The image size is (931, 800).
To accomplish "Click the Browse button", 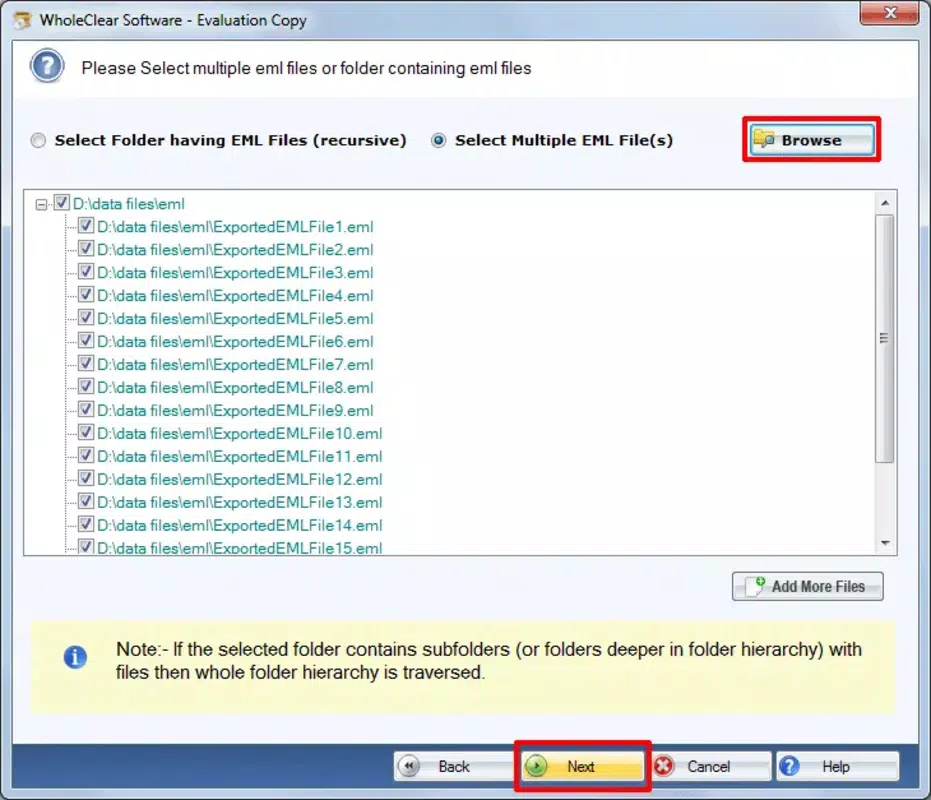I will tap(811, 140).
